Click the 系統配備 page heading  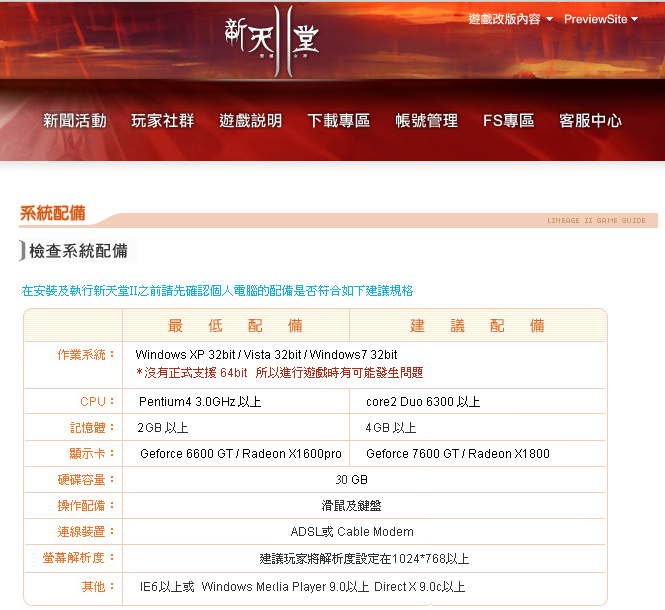click(53, 213)
